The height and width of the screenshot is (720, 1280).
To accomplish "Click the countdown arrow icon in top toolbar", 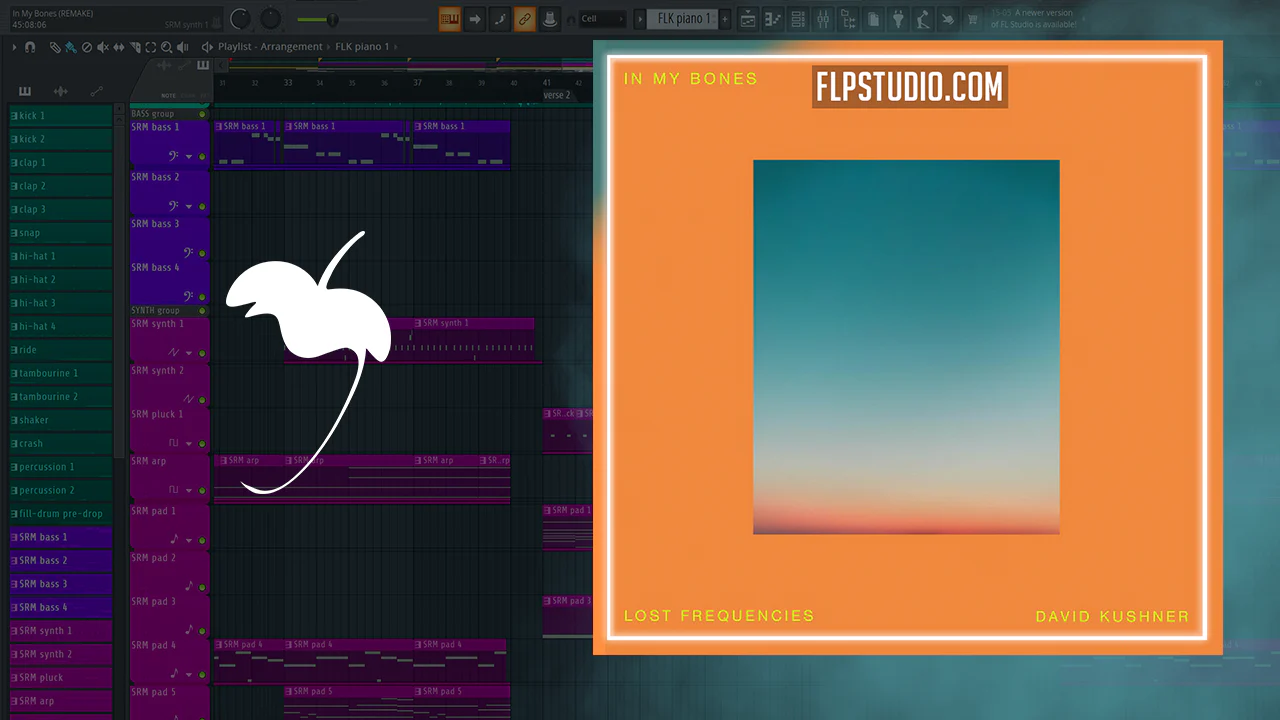I will click(475, 19).
